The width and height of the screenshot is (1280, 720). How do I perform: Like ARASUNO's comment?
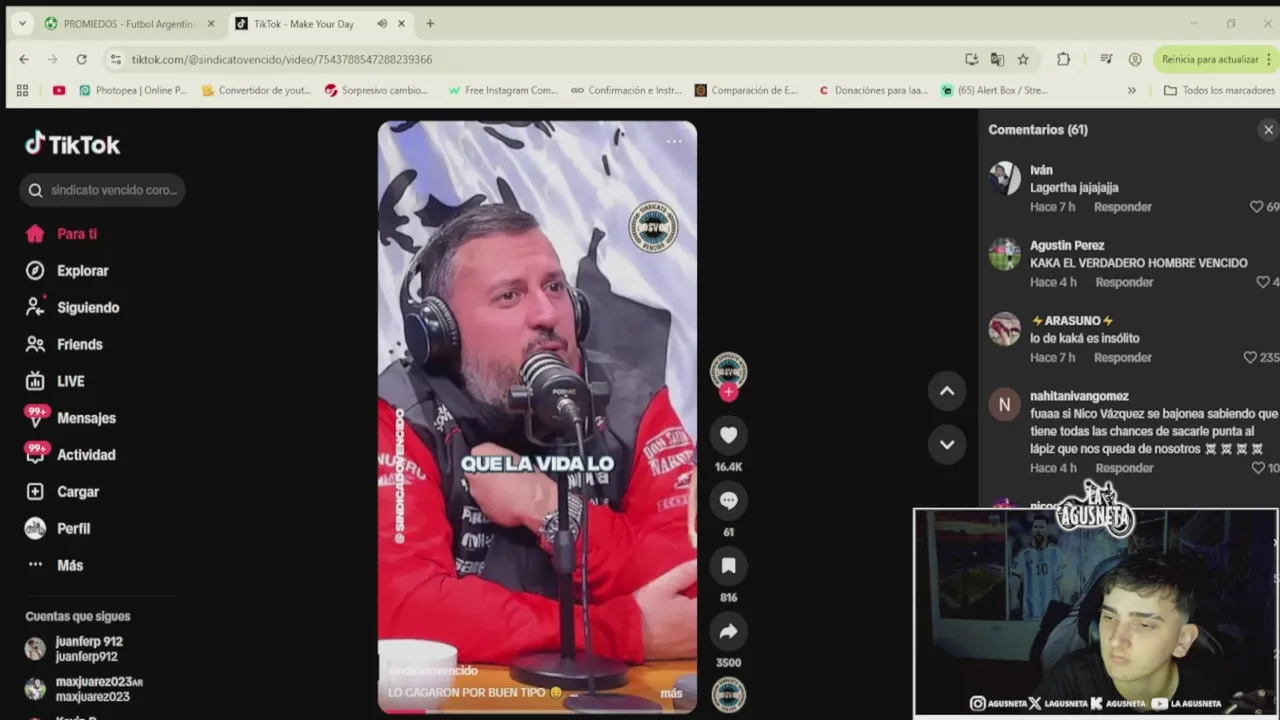click(x=1250, y=357)
